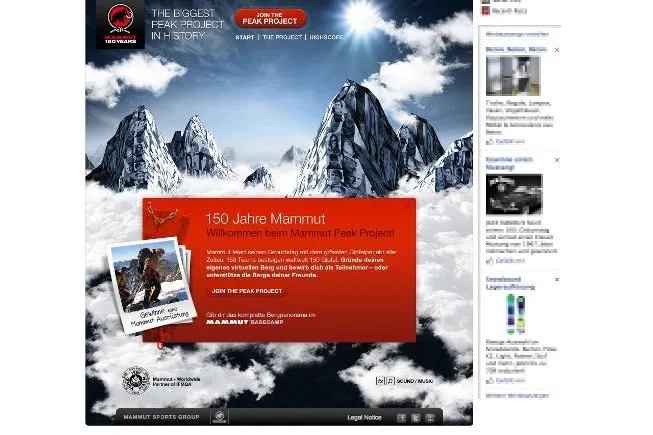Open the second sidebar ad title link
Viewport: 653px width, 435px height.
[509, 163]
